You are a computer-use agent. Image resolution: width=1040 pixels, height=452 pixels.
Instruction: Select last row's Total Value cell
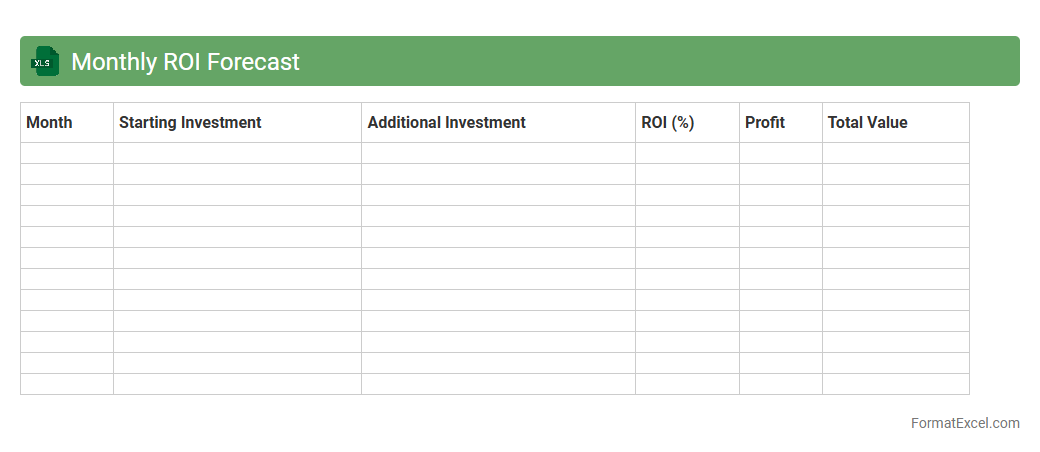click(895, 384)
